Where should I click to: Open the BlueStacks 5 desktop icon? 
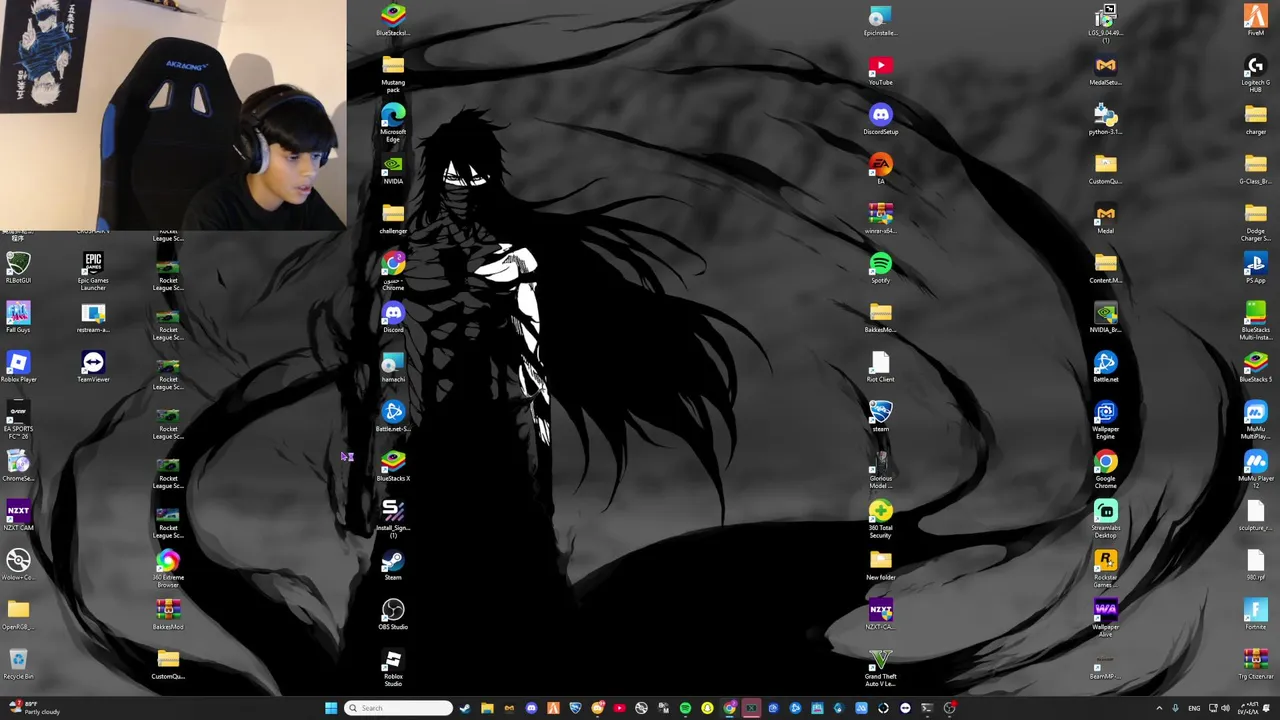click(1255, 366)
